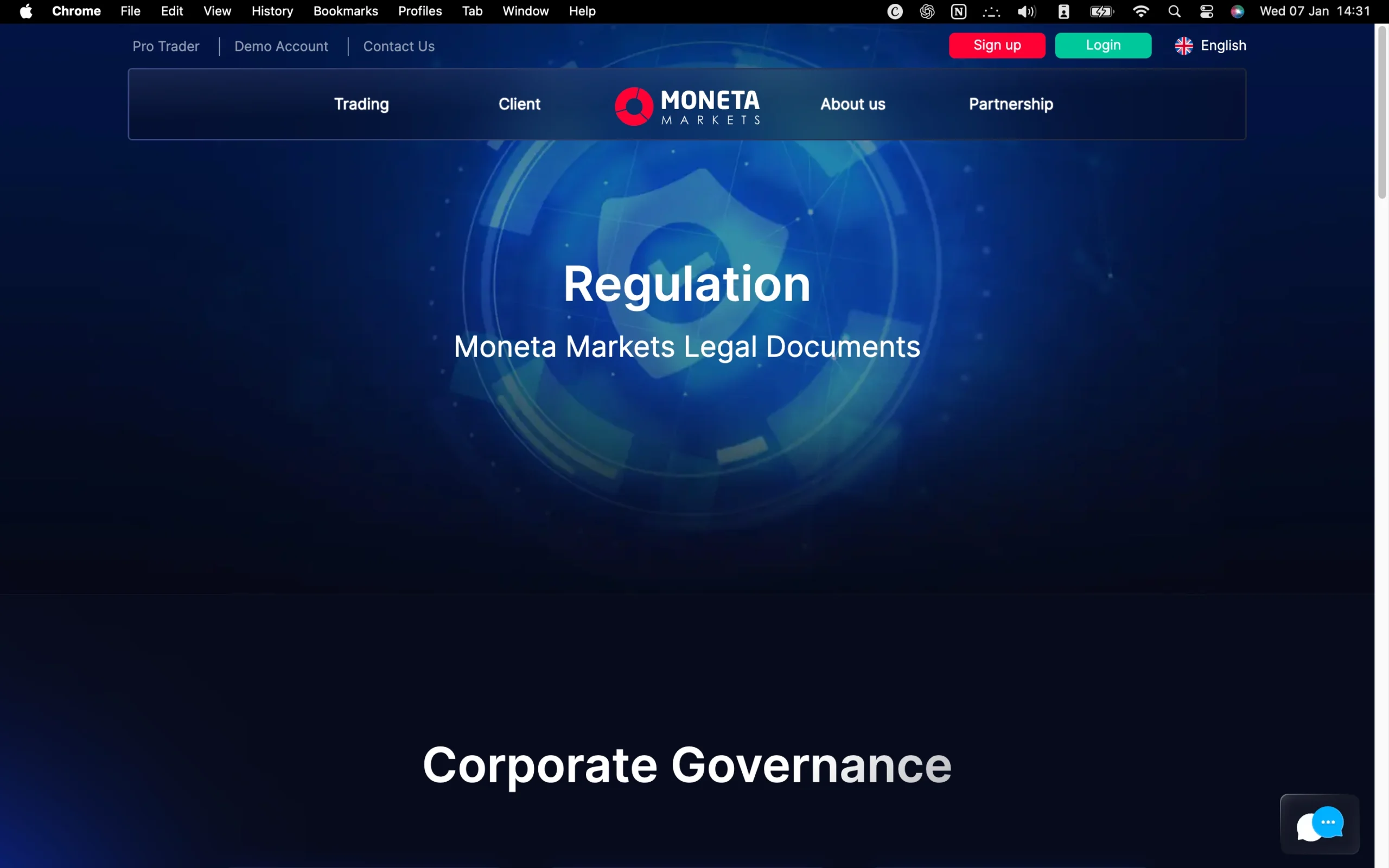Check battery status in the menu bar
The image size is (1389, 868).
[x=1101, y=11]
